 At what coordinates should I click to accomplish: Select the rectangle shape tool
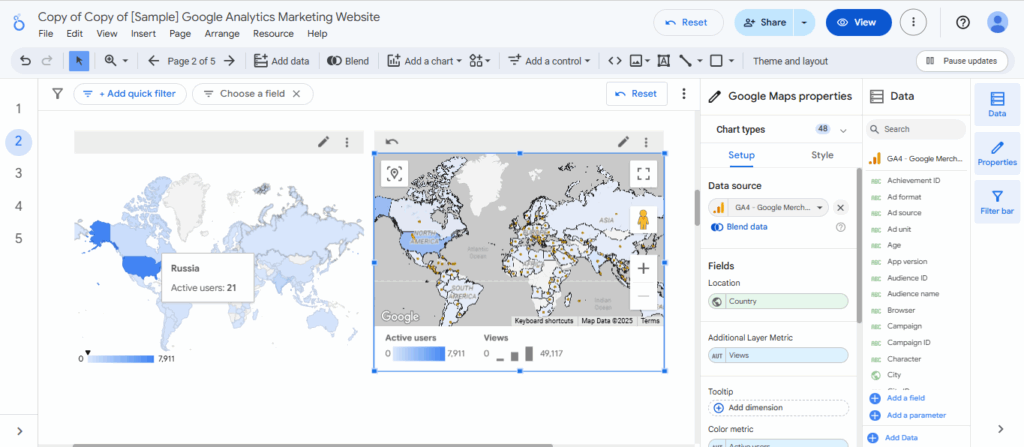coord(716,61)
